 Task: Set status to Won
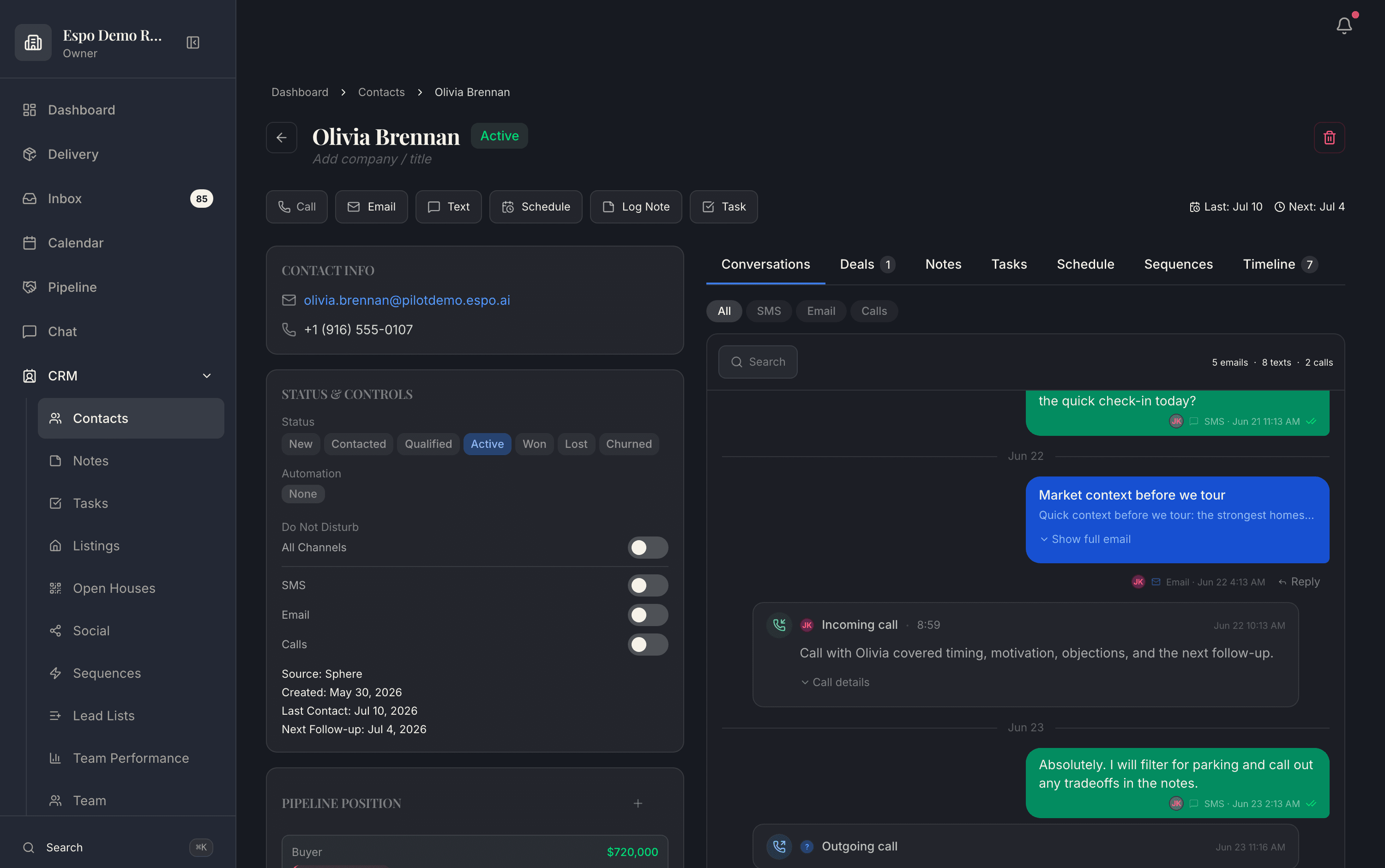534,444
